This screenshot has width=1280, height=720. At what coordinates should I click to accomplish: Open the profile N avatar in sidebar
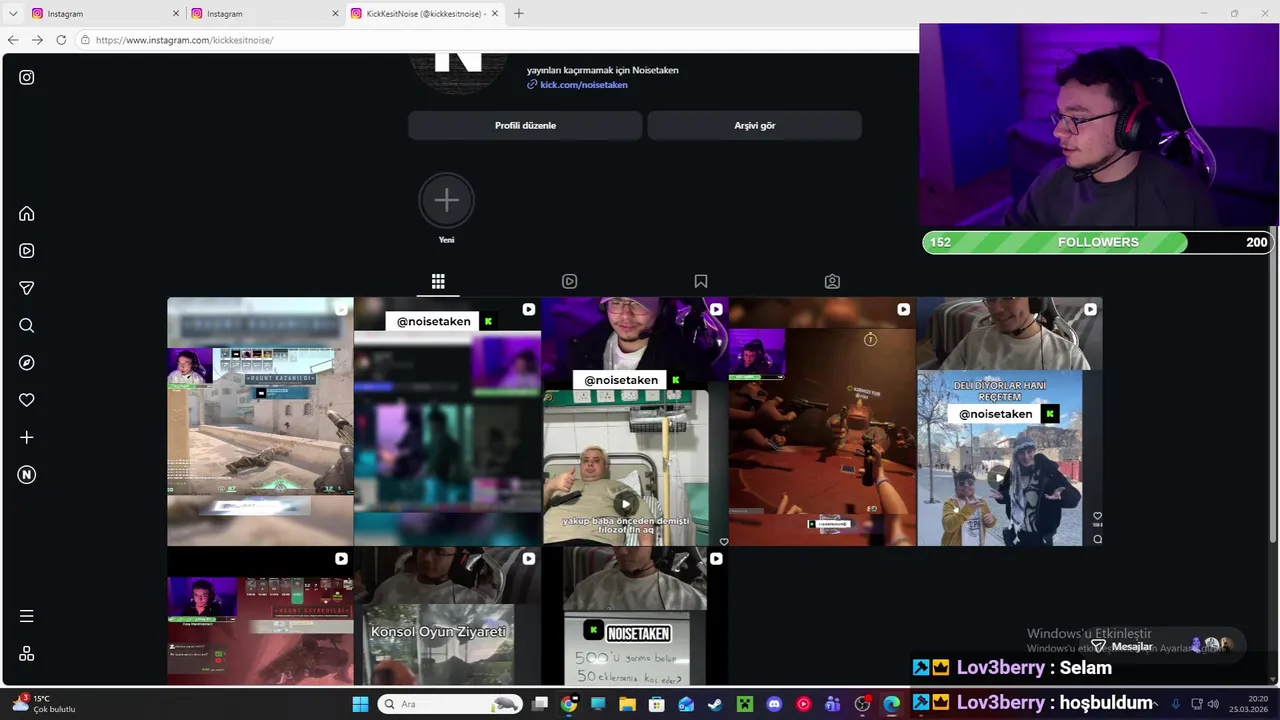27,475
